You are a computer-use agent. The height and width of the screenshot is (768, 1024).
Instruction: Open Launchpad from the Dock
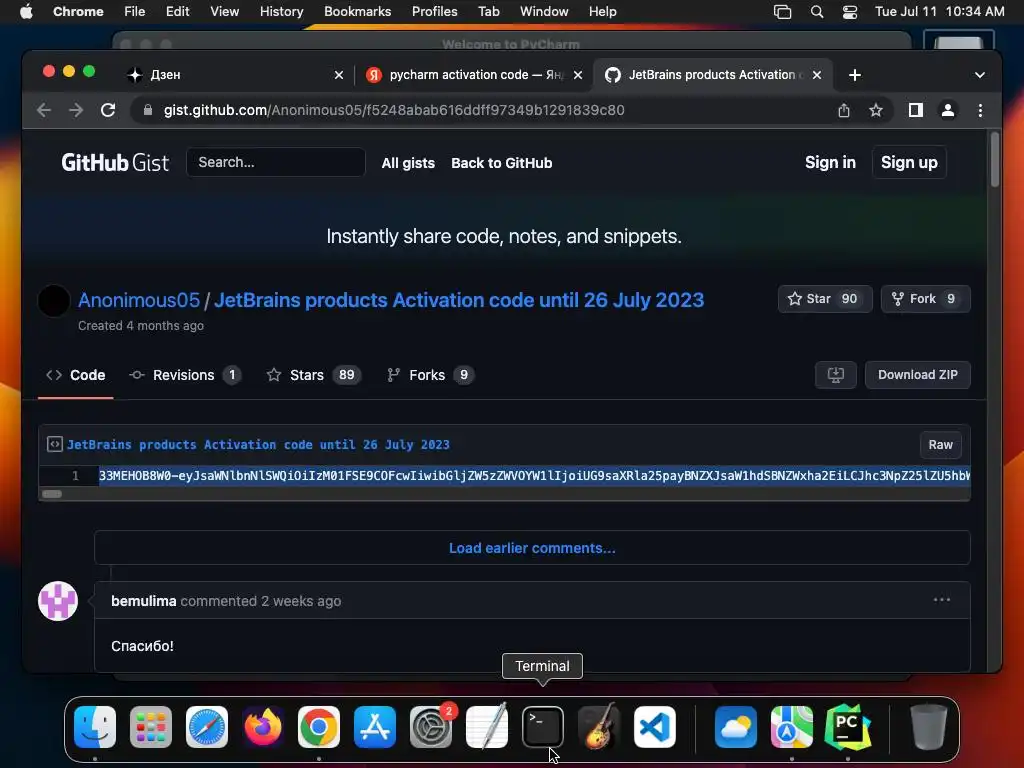(x=151, y=727)
